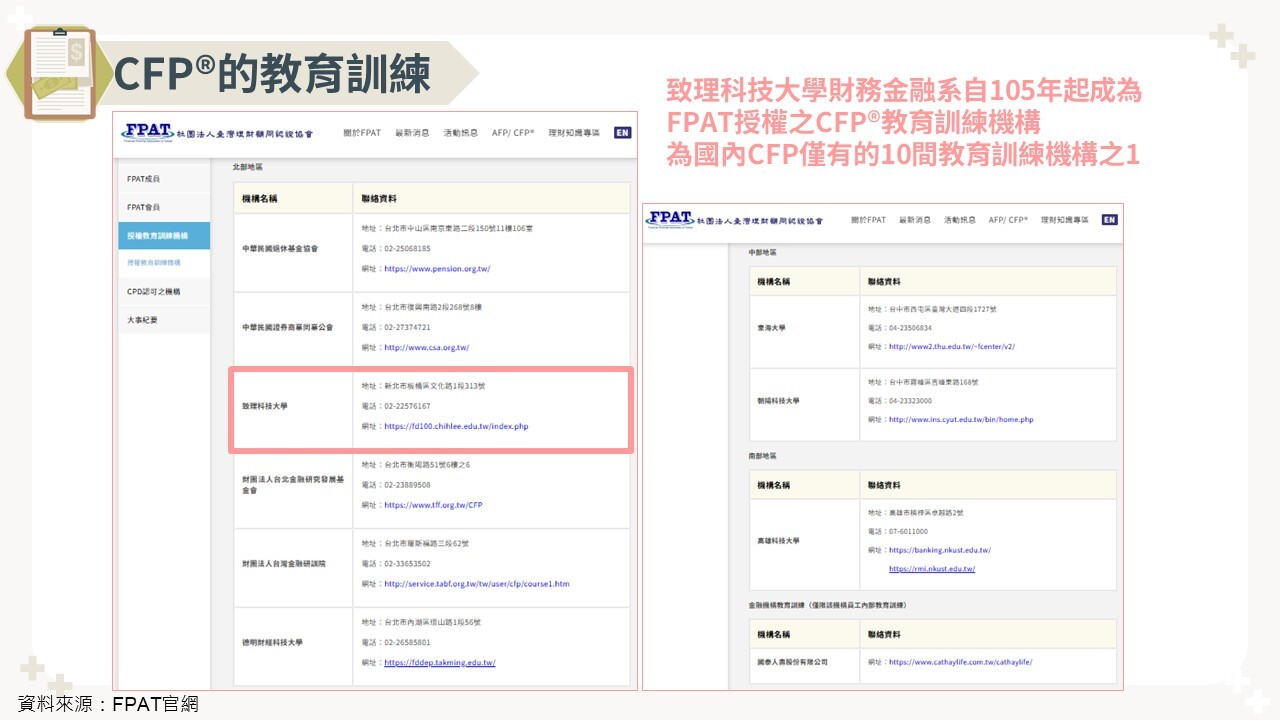This screenshot has width=1280, height=720.
Task: Open the www.cathaylife.com.tw link
Action: pos(960,662)
